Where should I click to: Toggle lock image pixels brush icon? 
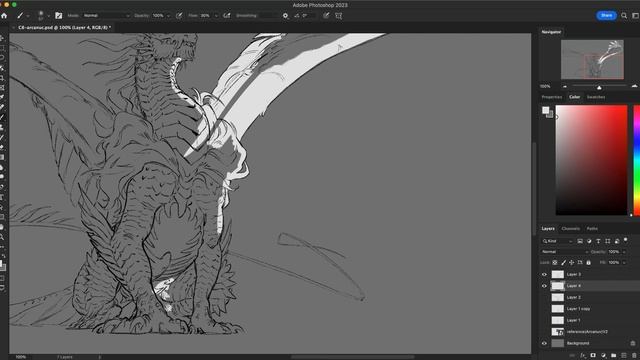point(563,262)
